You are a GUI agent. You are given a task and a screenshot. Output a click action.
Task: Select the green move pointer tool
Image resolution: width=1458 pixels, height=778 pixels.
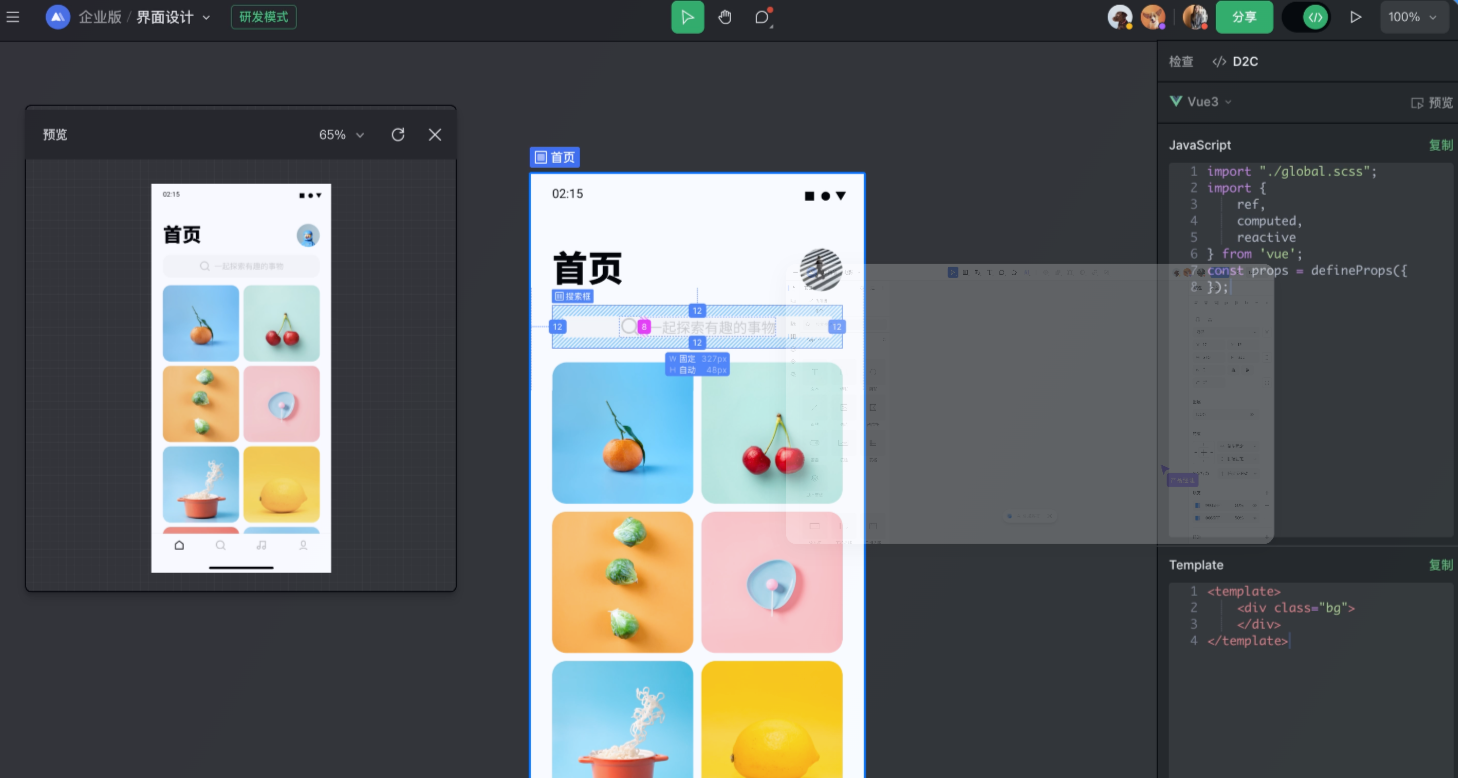(x=688, y=17)
